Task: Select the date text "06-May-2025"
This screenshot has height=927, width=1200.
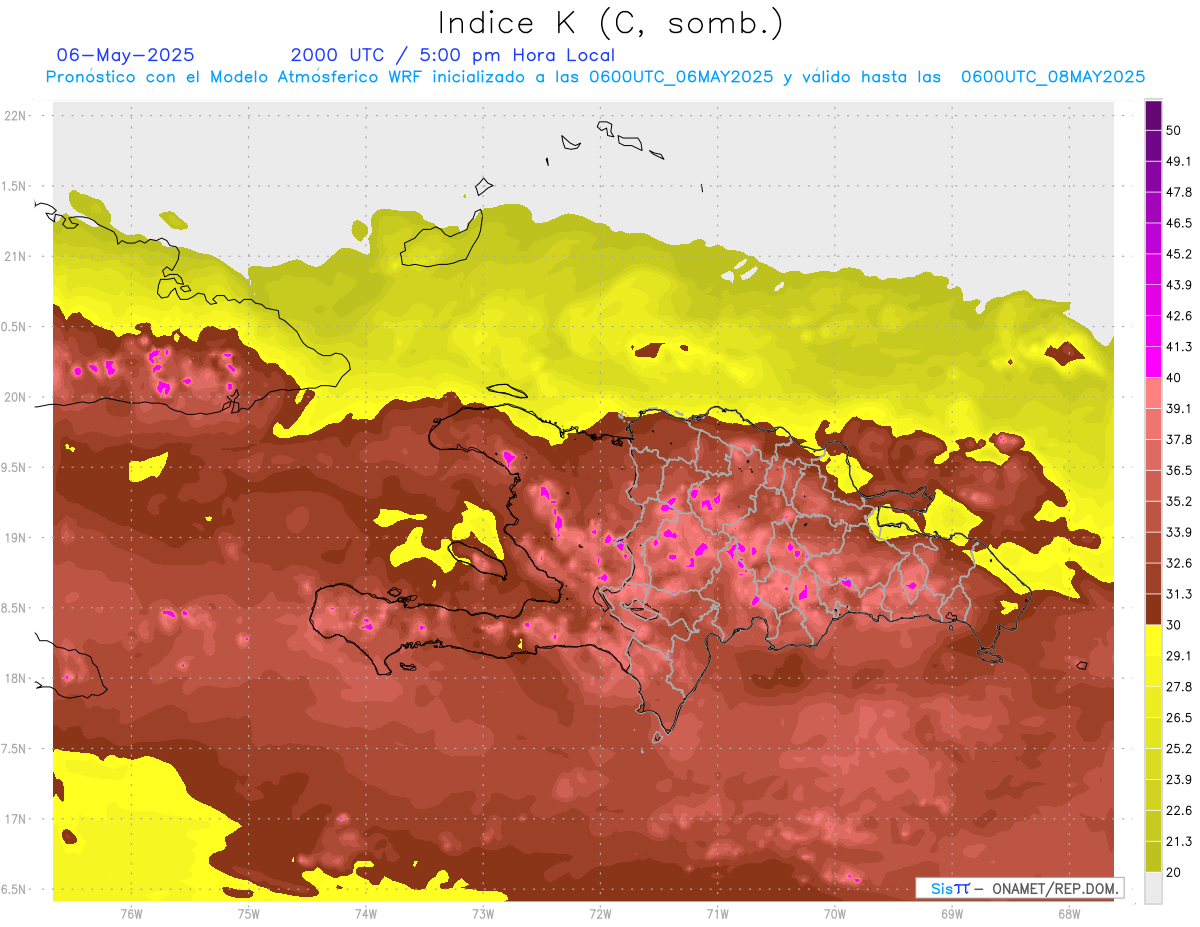Action: point(126,55)
